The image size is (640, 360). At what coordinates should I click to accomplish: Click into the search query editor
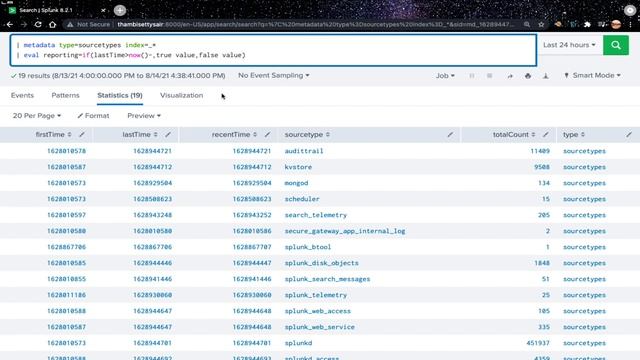(273, 50)
